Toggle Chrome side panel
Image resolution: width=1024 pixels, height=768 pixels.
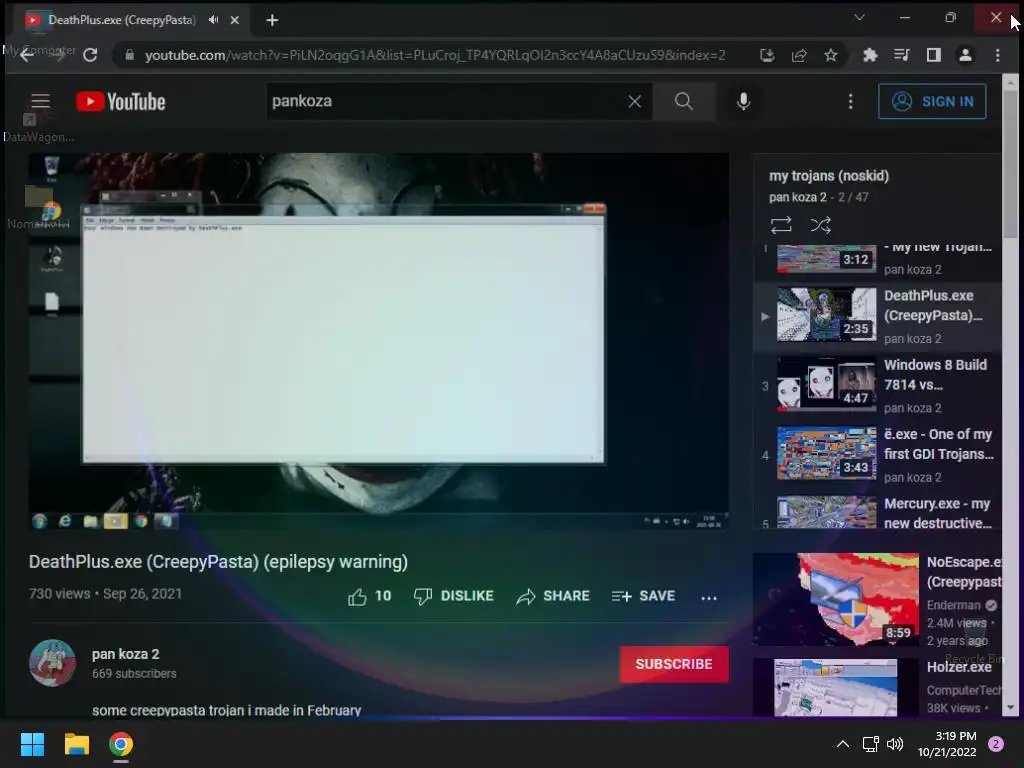coord(934,56)
